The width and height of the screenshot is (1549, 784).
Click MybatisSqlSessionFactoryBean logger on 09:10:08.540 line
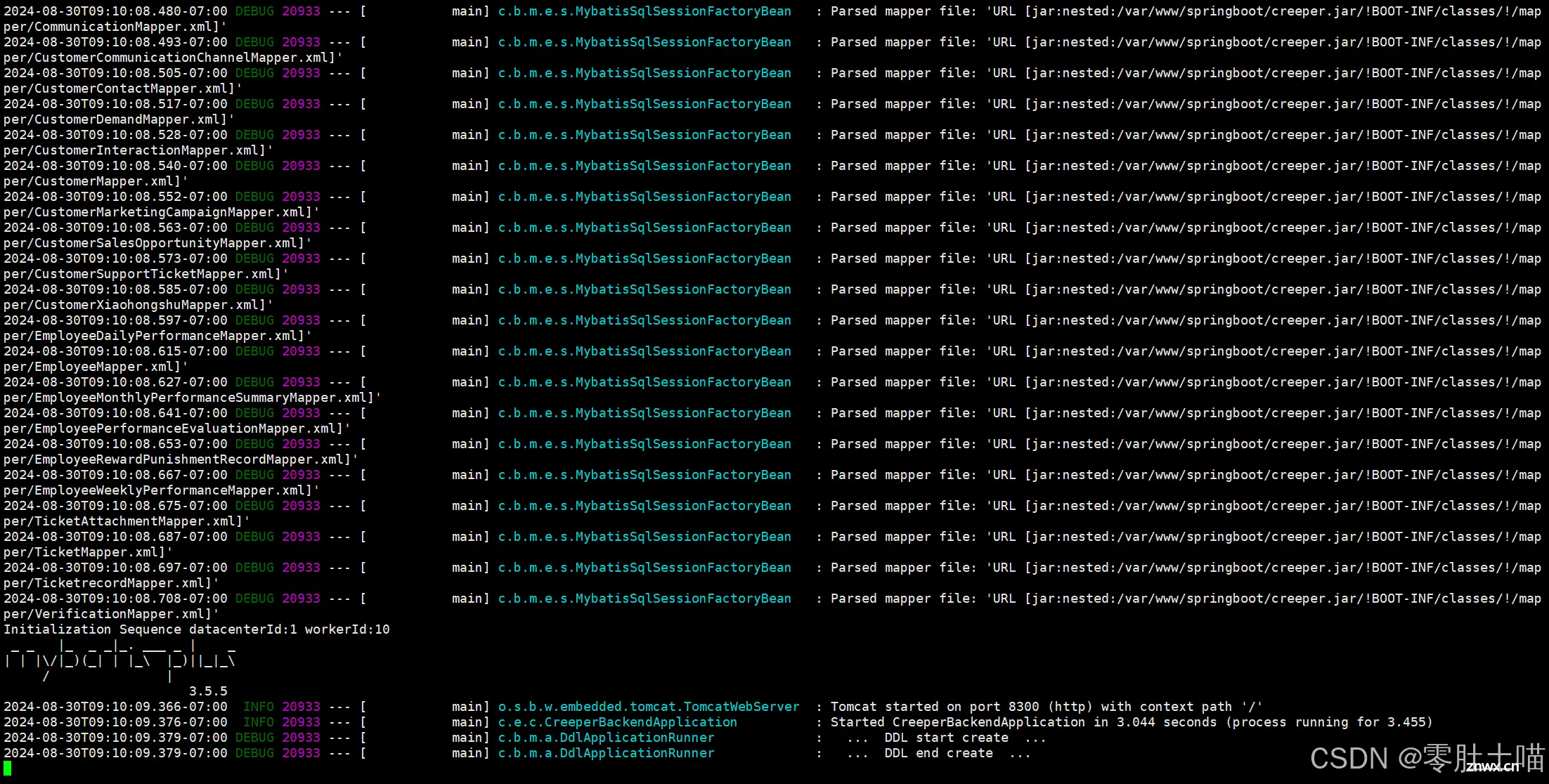[644, 166]
